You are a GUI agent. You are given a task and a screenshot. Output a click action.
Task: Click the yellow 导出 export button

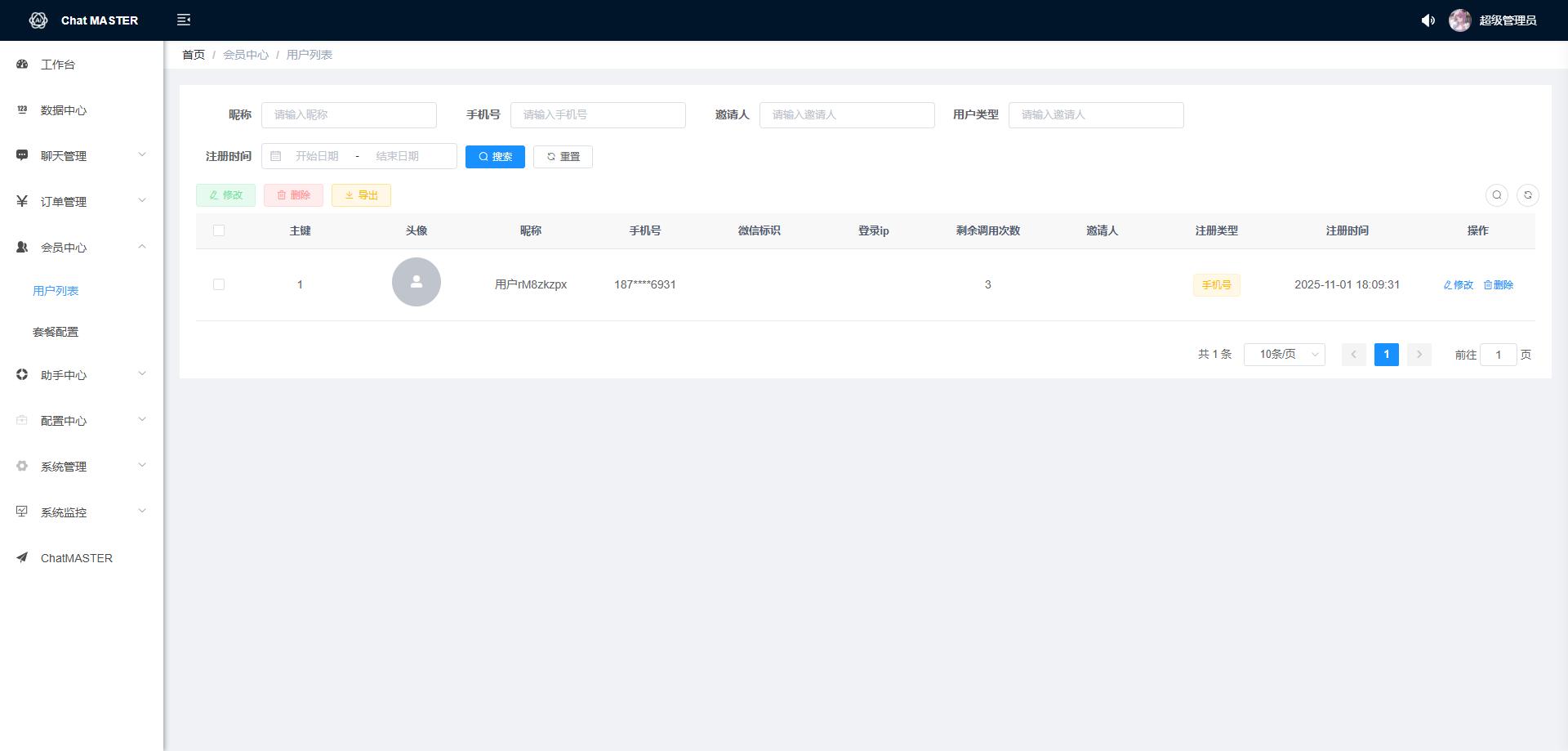click(x=361, y=195)
